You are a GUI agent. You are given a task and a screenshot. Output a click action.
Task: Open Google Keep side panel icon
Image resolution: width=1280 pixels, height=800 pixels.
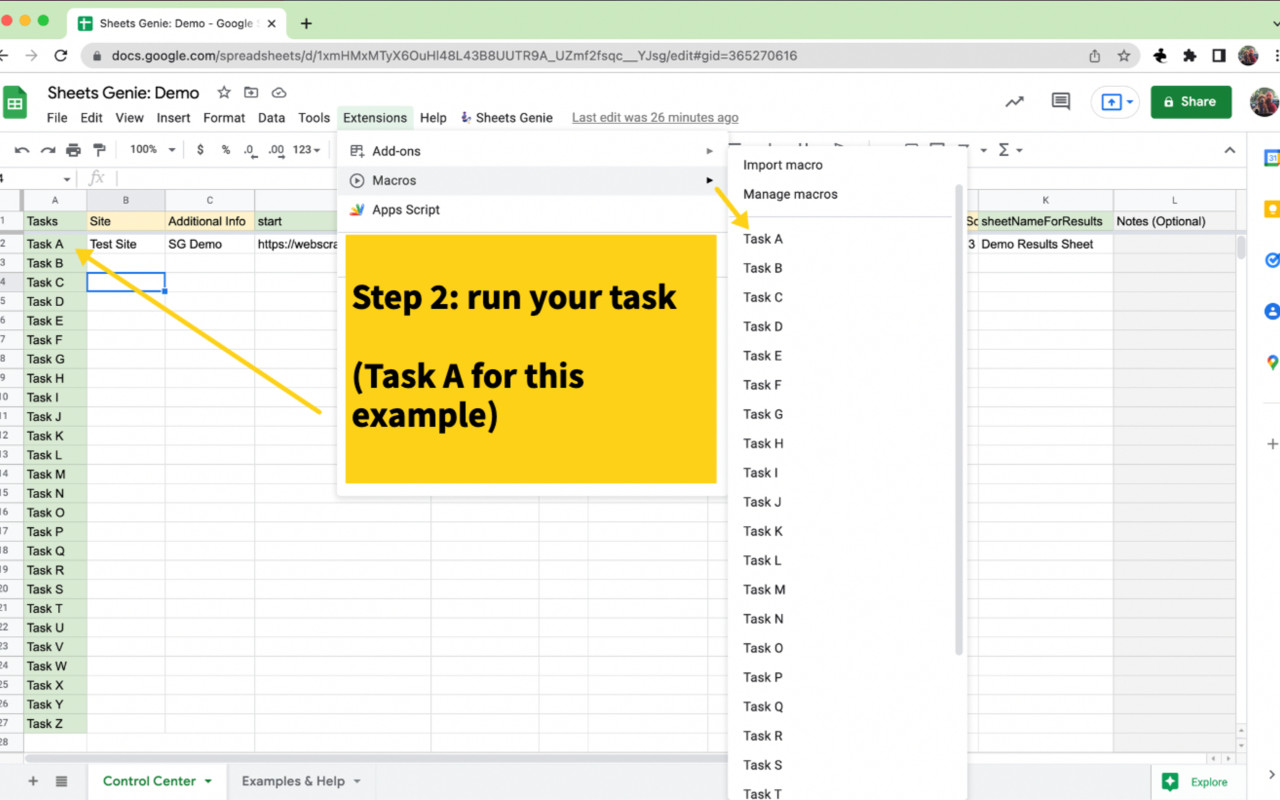point(1272,209)
